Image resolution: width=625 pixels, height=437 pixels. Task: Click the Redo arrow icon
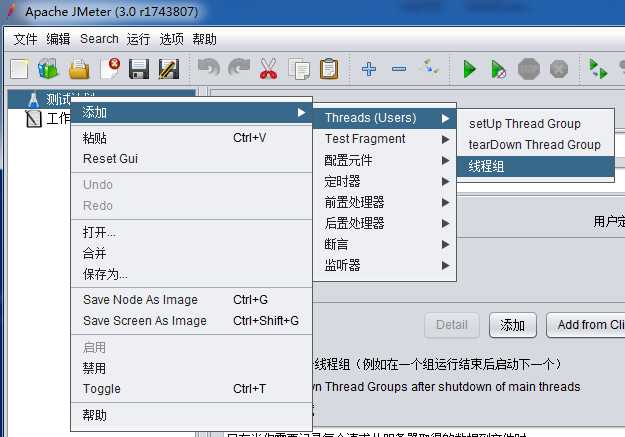tap(239, 68)
